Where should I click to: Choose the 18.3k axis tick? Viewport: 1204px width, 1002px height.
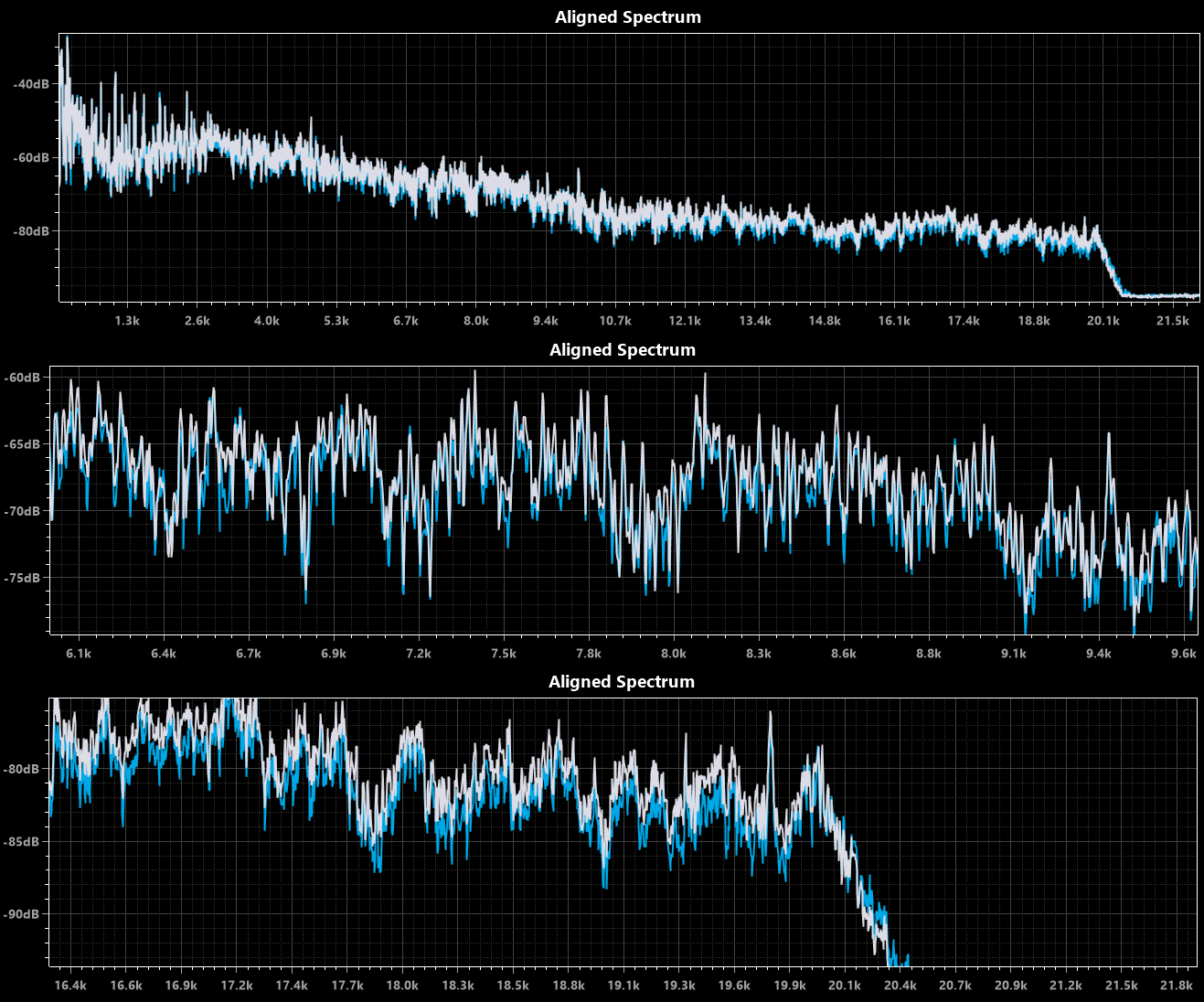pyautogui.click(x=458, y=986)
